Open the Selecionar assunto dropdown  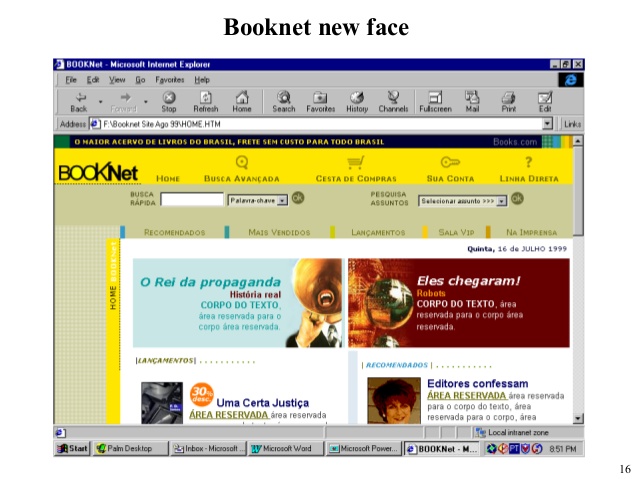coord(501,201)
